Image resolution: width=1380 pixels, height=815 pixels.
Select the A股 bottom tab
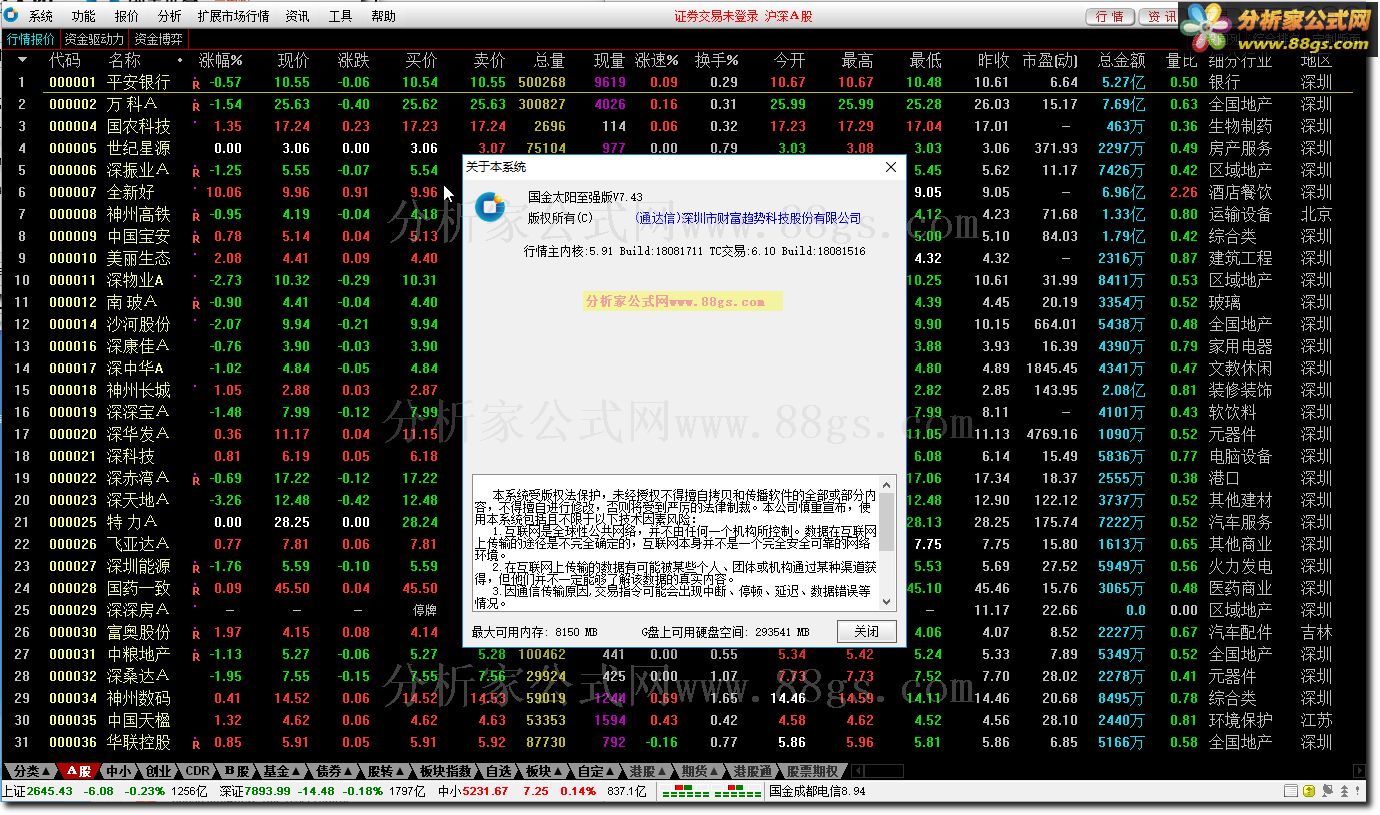pos(80,771)
